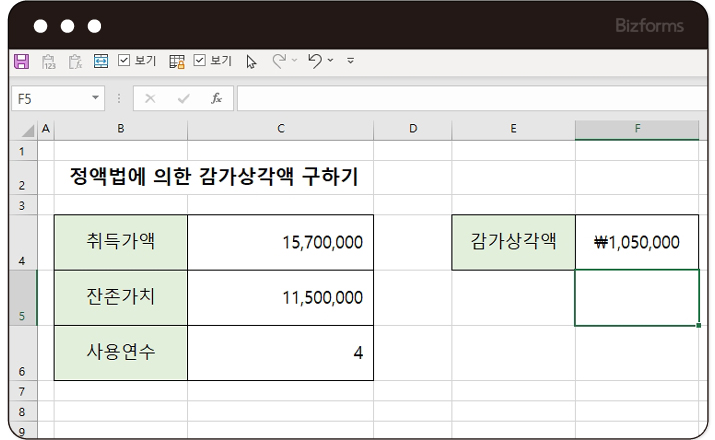Select row 1 header
Screen dimensions: 715x440
(x=22, y=150)
